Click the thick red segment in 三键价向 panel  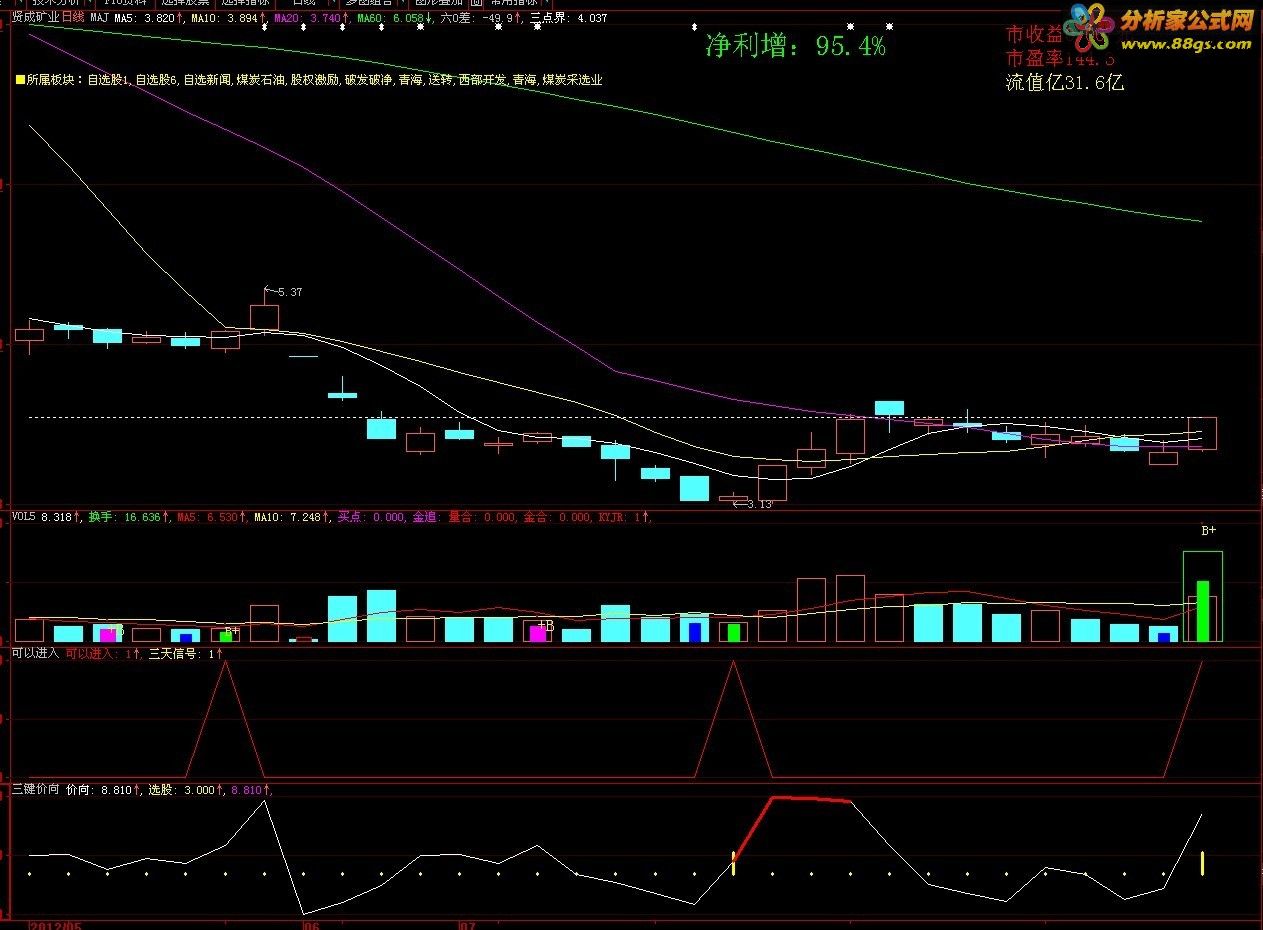(810, 799)
